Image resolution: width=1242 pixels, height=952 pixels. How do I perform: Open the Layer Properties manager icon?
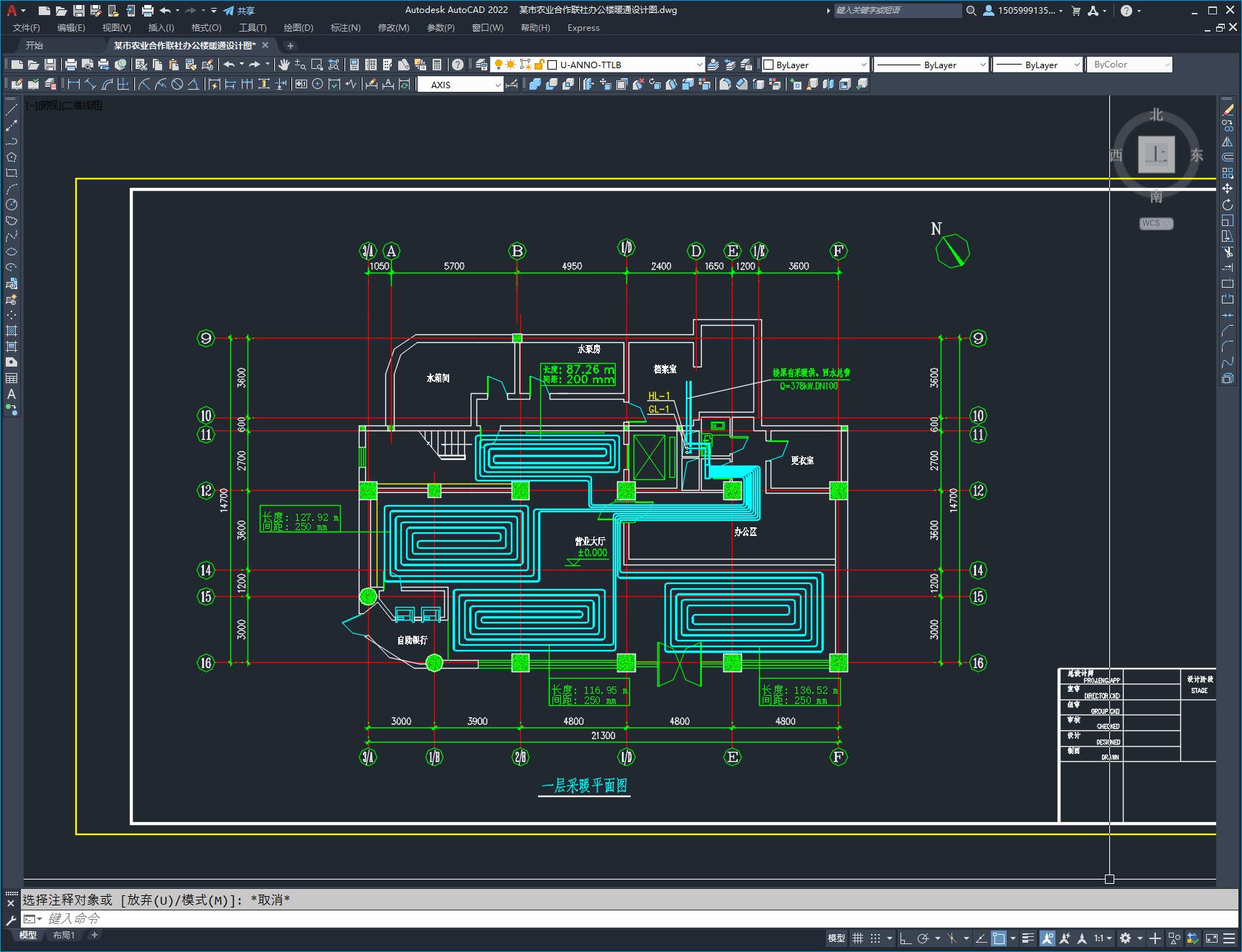pyautogui.click(x=481, y=65)
